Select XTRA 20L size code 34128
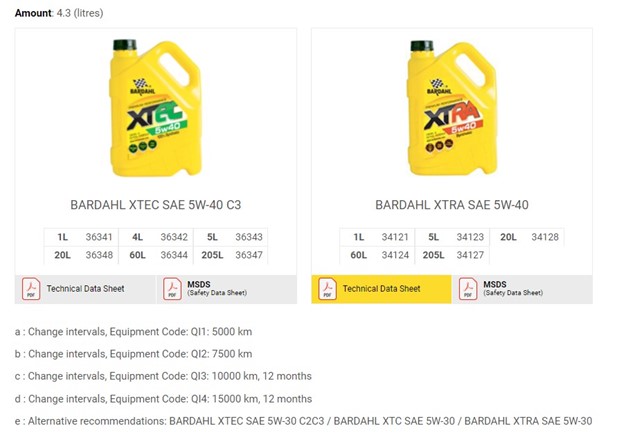This screenshot has width=642, height=444. [545, 237]
